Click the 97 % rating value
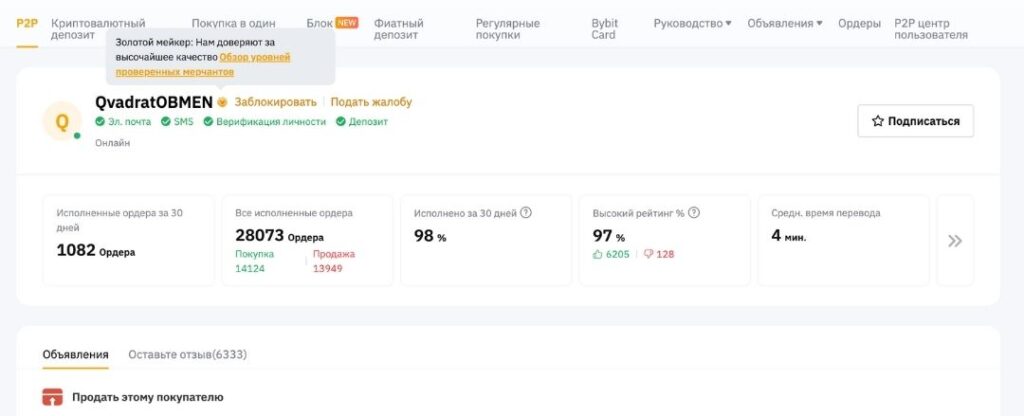The image size is (1024, 416). (609, 236)
